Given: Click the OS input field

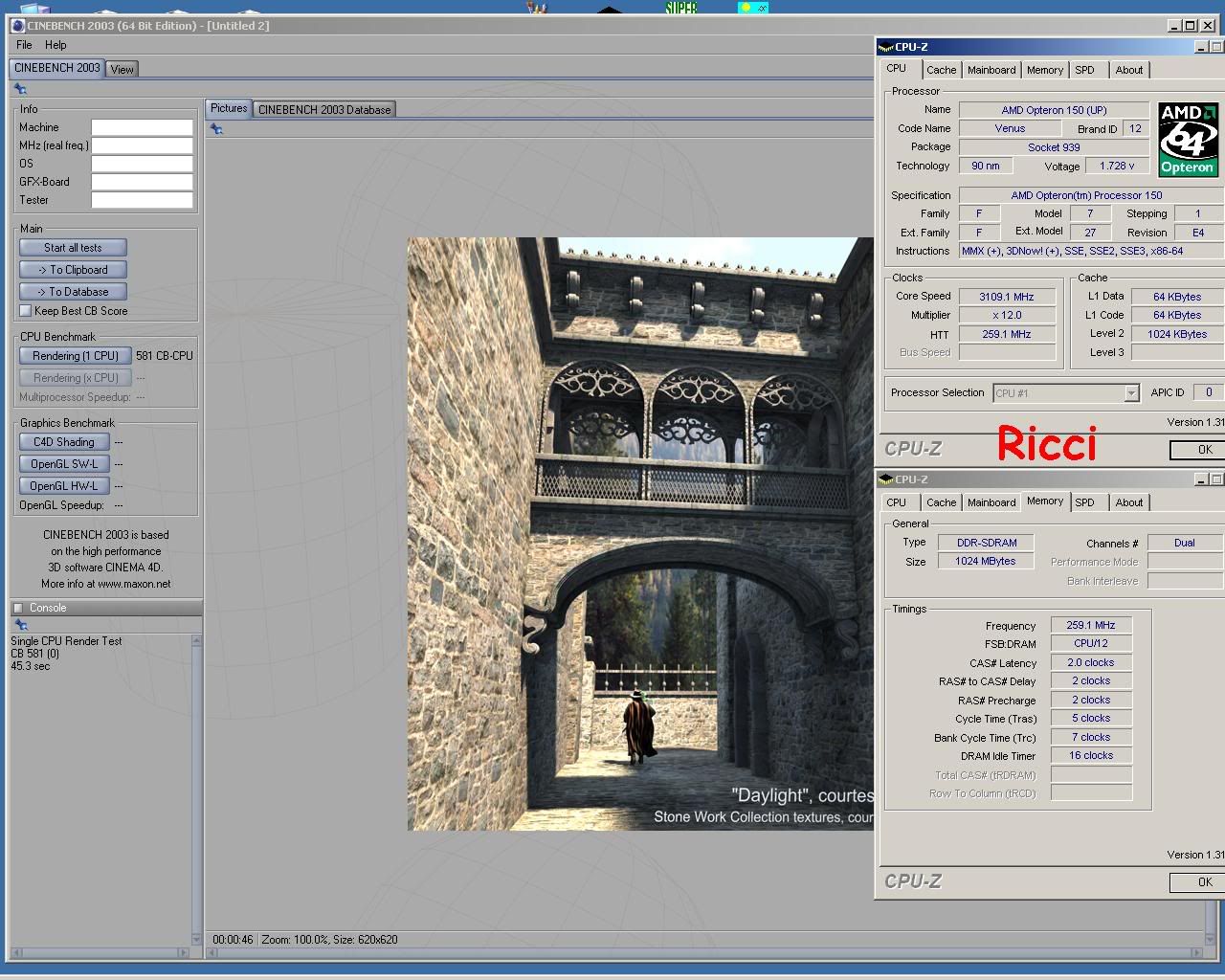Looking at the screenshot, I should click(x=142, y=164).
